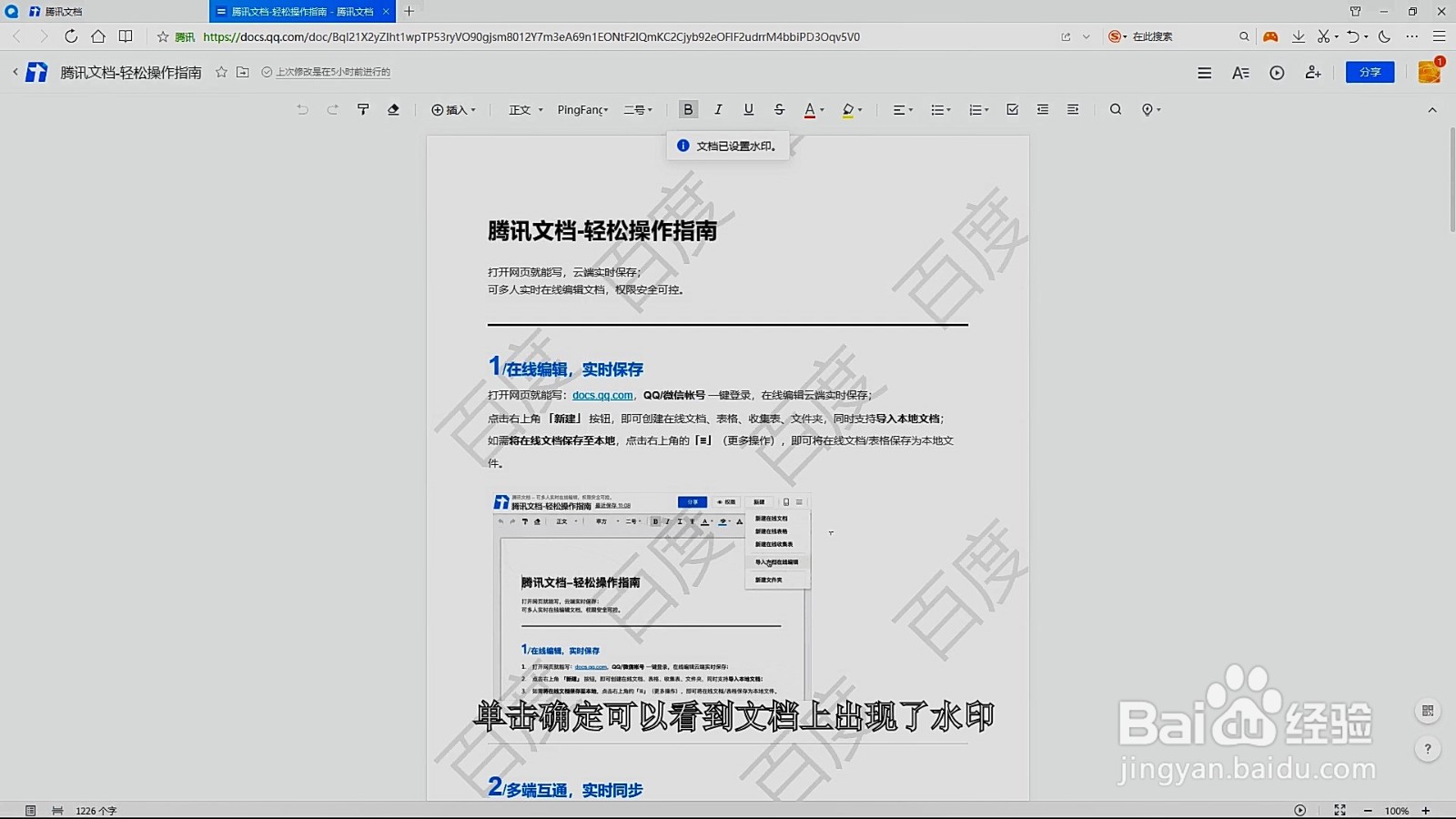This screenshot has width=1456, height=819.
Task: Toggle underline formatting
Action: (748, 109)
